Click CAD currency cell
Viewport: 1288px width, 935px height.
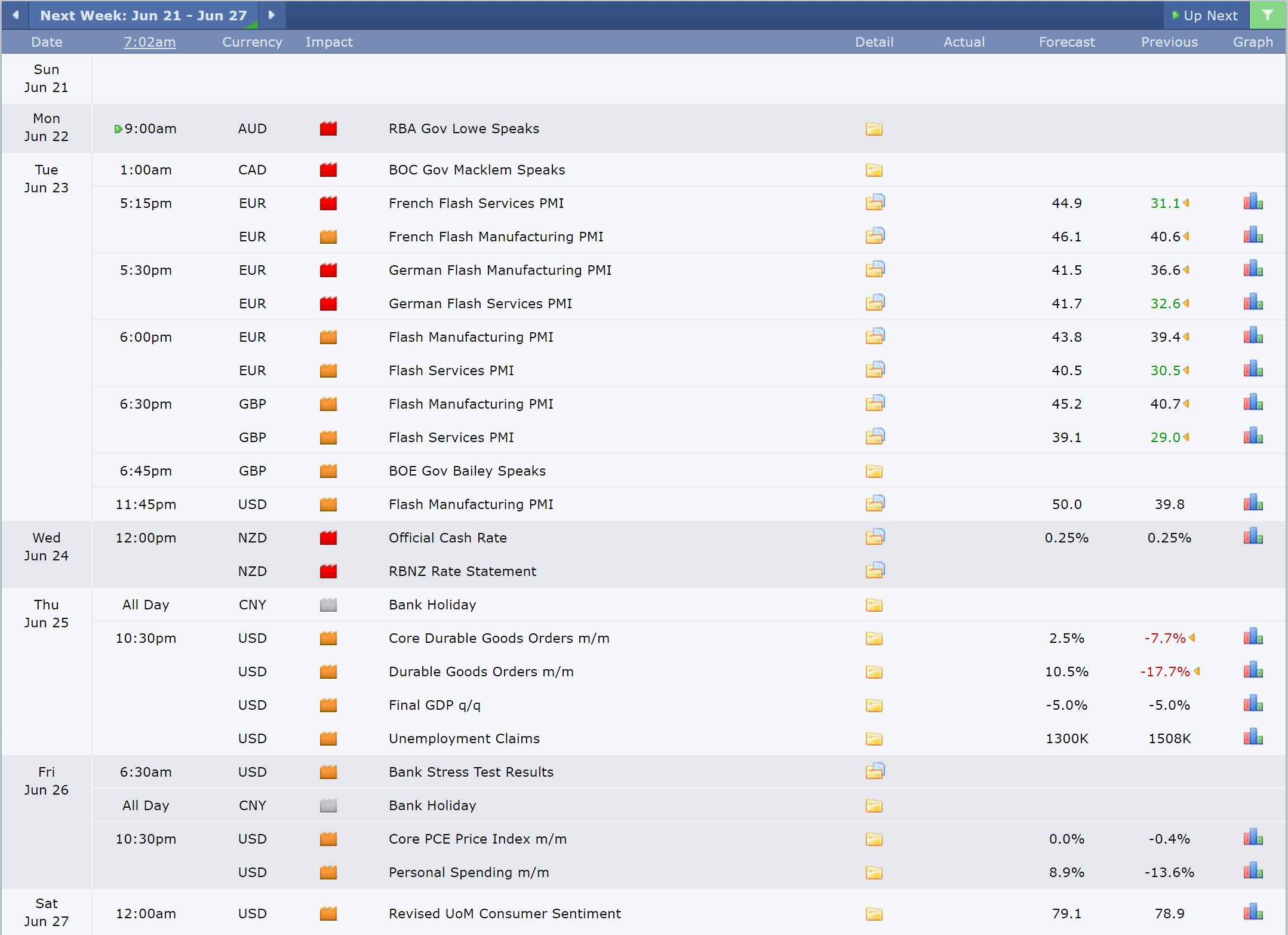point(252,170)
